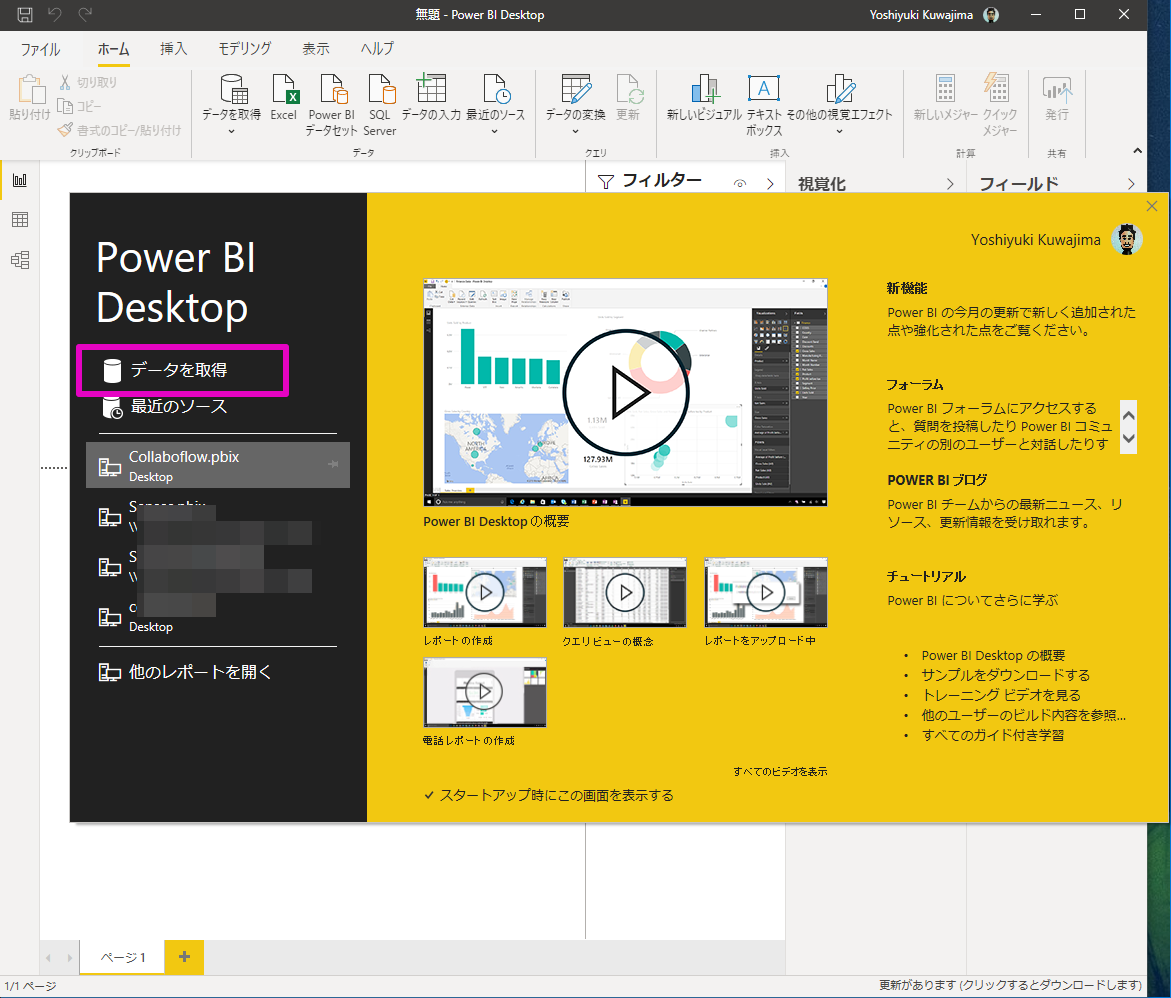Click the Undo arrow in title bar

(55, 14)
